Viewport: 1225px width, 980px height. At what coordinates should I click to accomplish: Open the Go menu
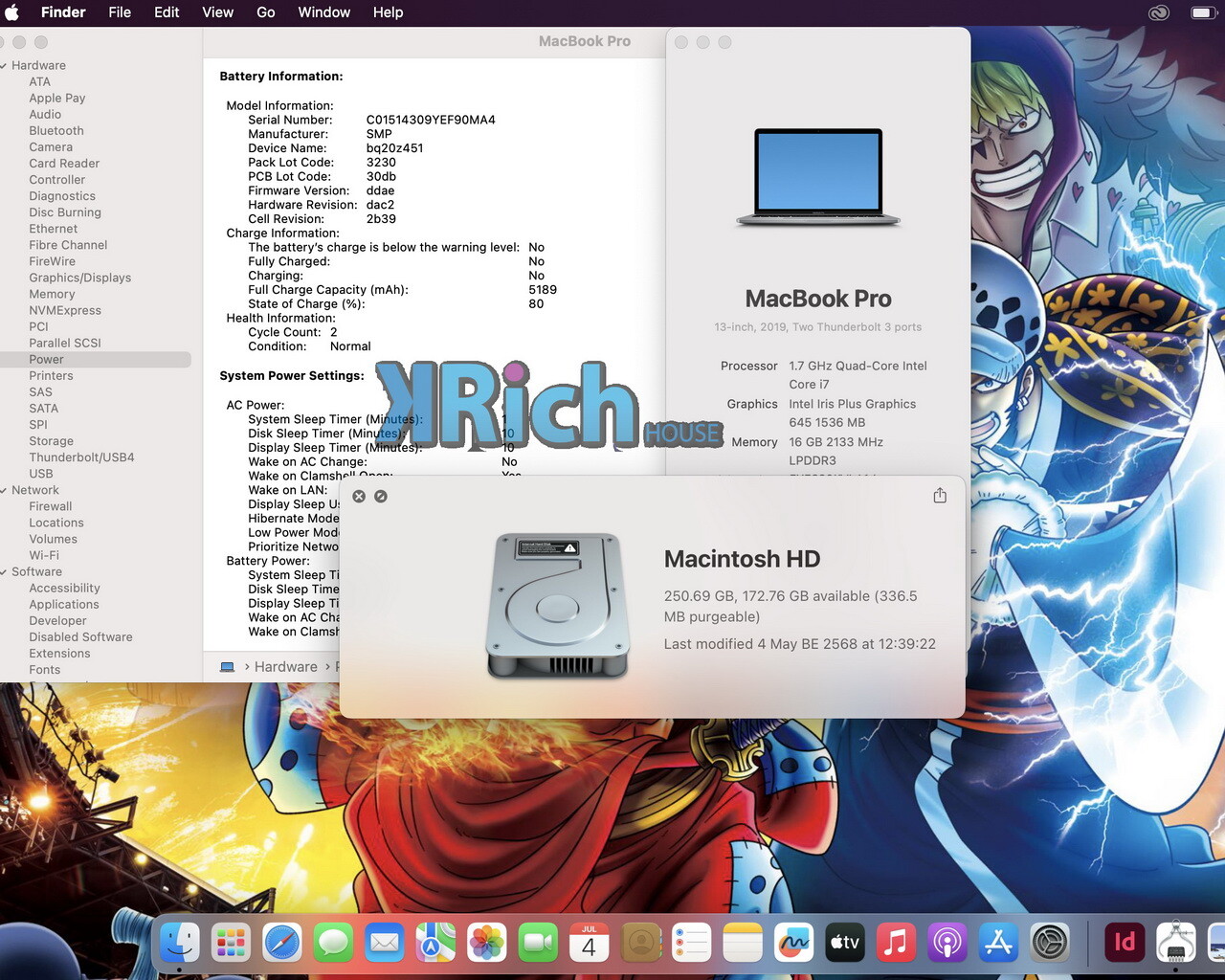point(266,12)
